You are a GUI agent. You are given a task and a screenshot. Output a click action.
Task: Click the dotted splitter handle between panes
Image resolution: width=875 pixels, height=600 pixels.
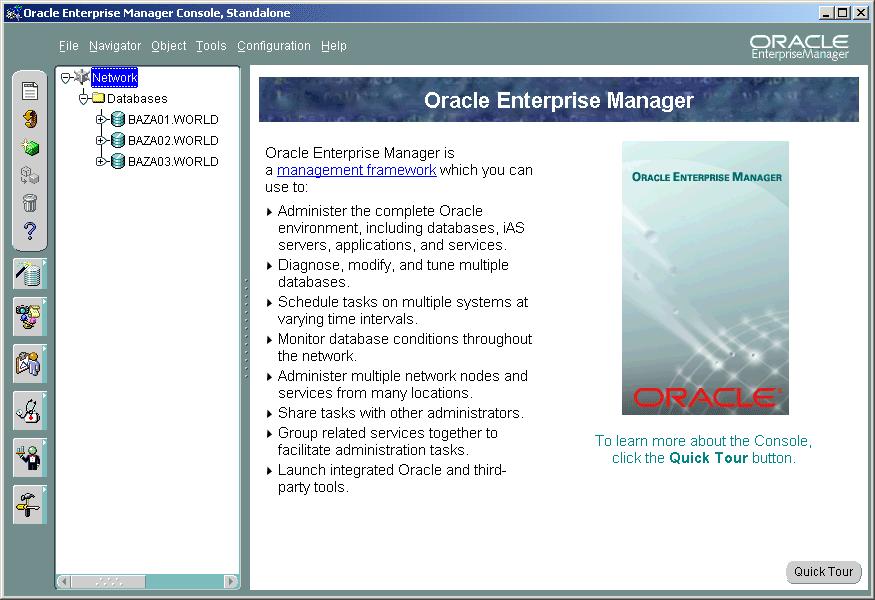(x=246, y=329)
